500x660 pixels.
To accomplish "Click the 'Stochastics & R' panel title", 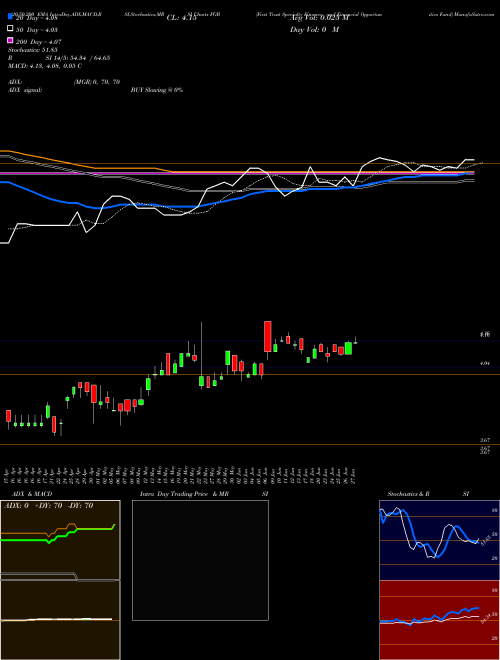I will point(409,494).
